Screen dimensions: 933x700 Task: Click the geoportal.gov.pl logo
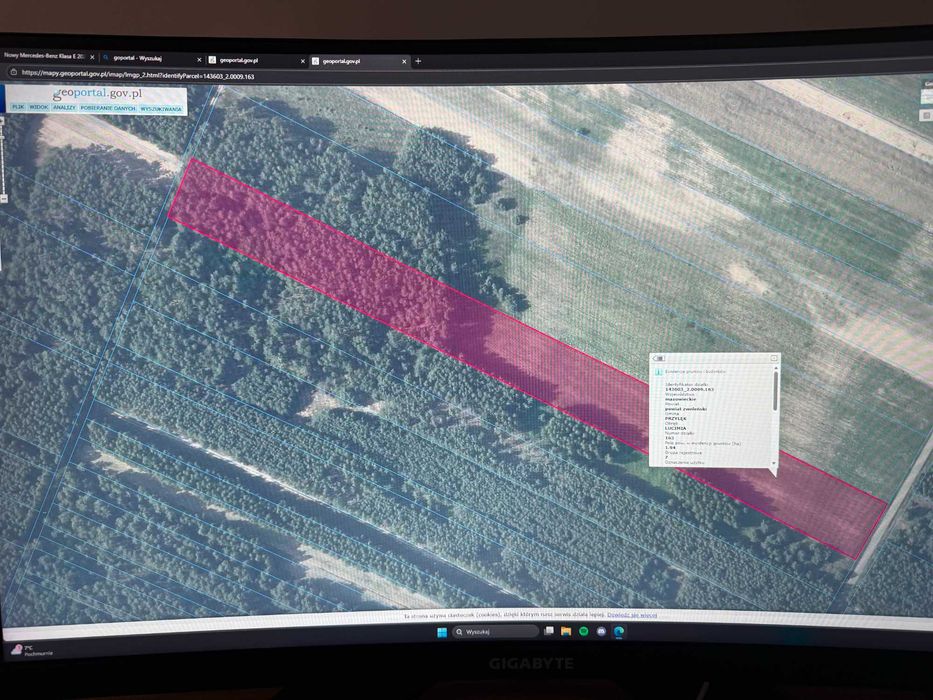tap(98, 94)
